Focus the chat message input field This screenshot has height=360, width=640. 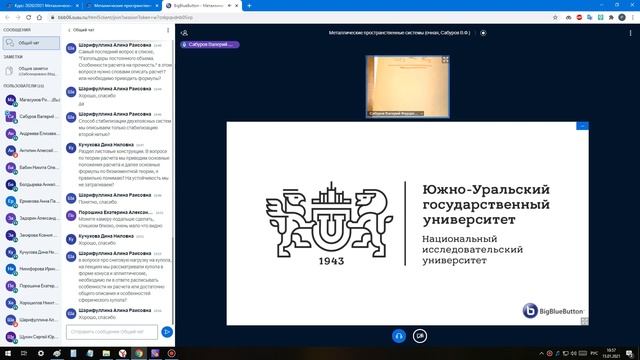pos(112,332)
